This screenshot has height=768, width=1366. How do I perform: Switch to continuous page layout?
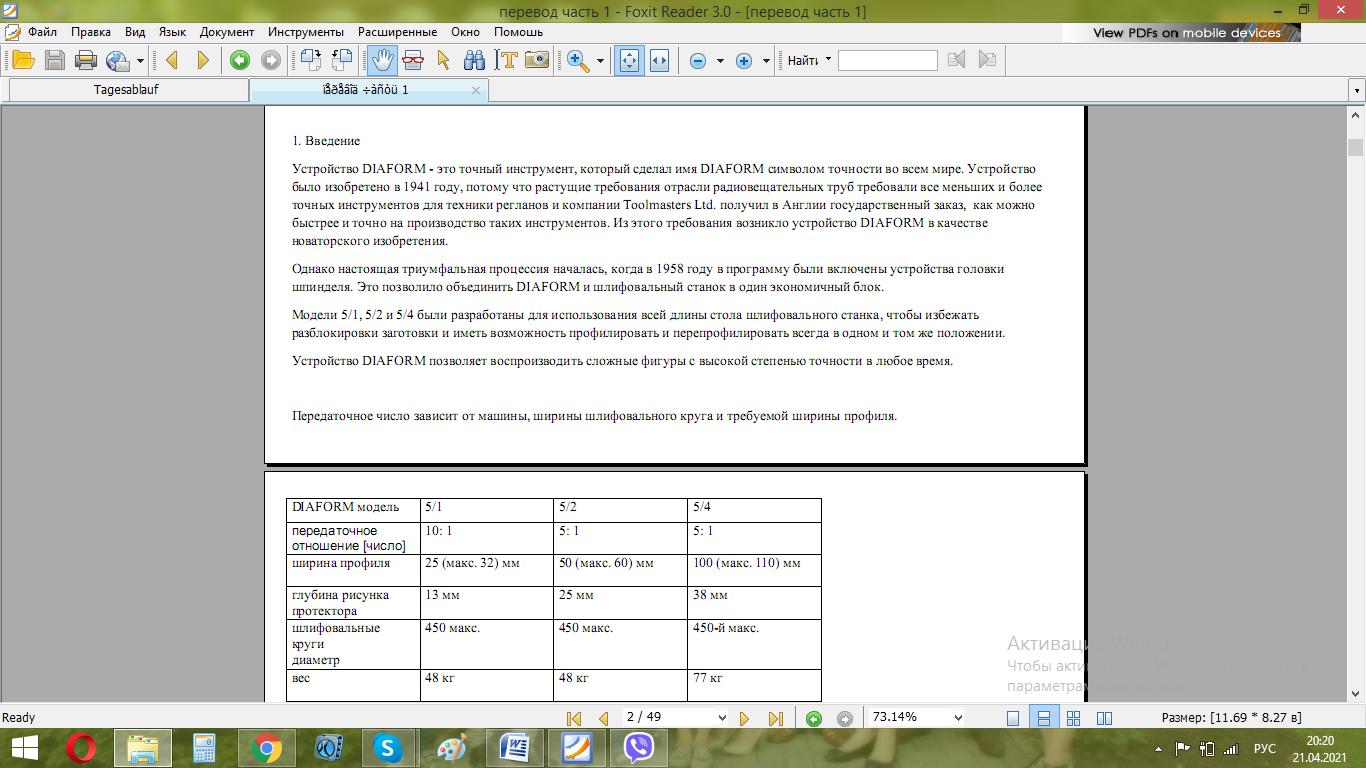click(1043, 718)
